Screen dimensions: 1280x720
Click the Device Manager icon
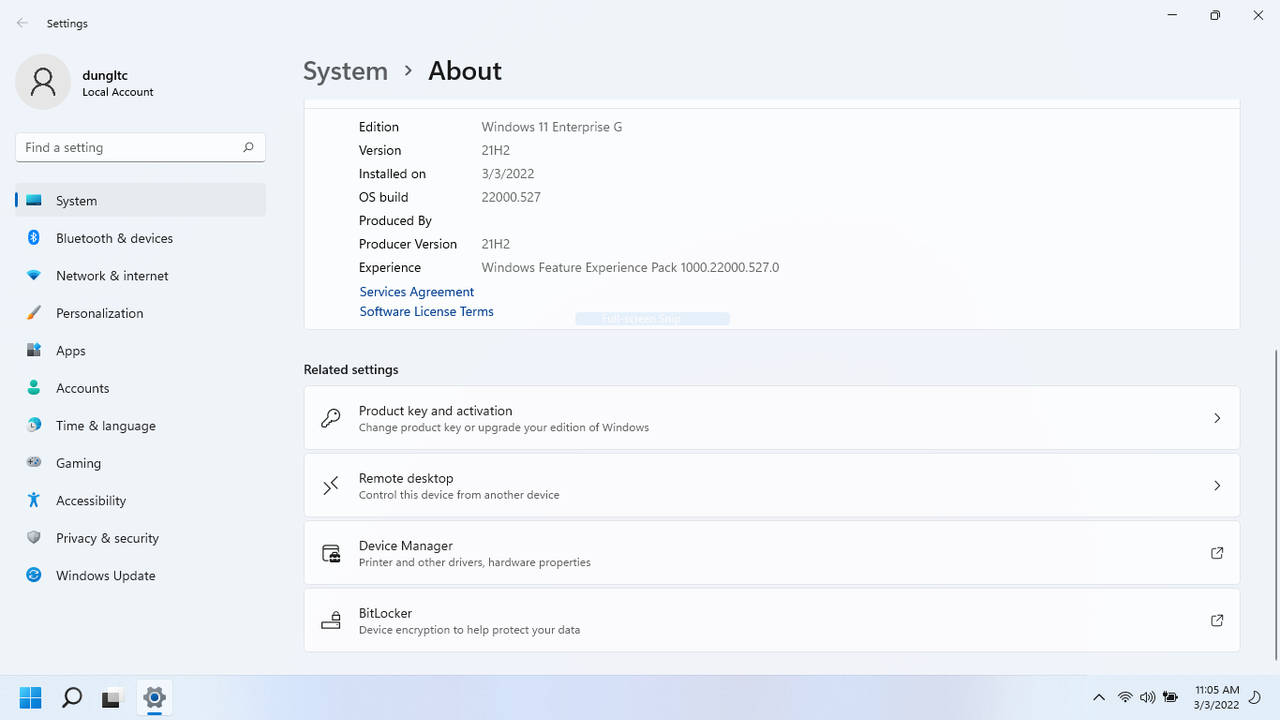coord(331,553)
